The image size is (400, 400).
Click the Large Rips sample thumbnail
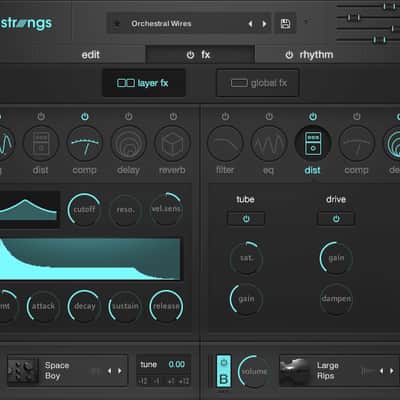[295, 371]
